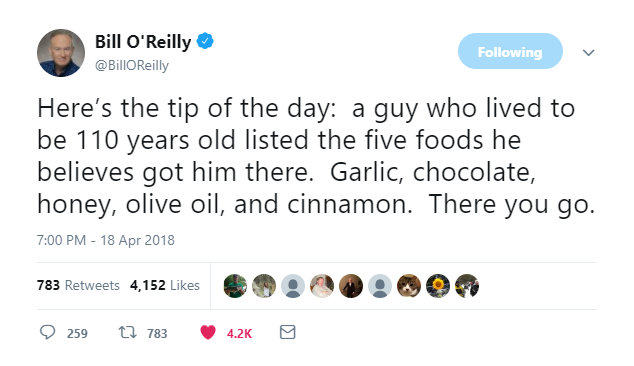This screenshot has height=366, width=634.
Task: Click the reply speech bubble icon
Action: click(47, 332)
